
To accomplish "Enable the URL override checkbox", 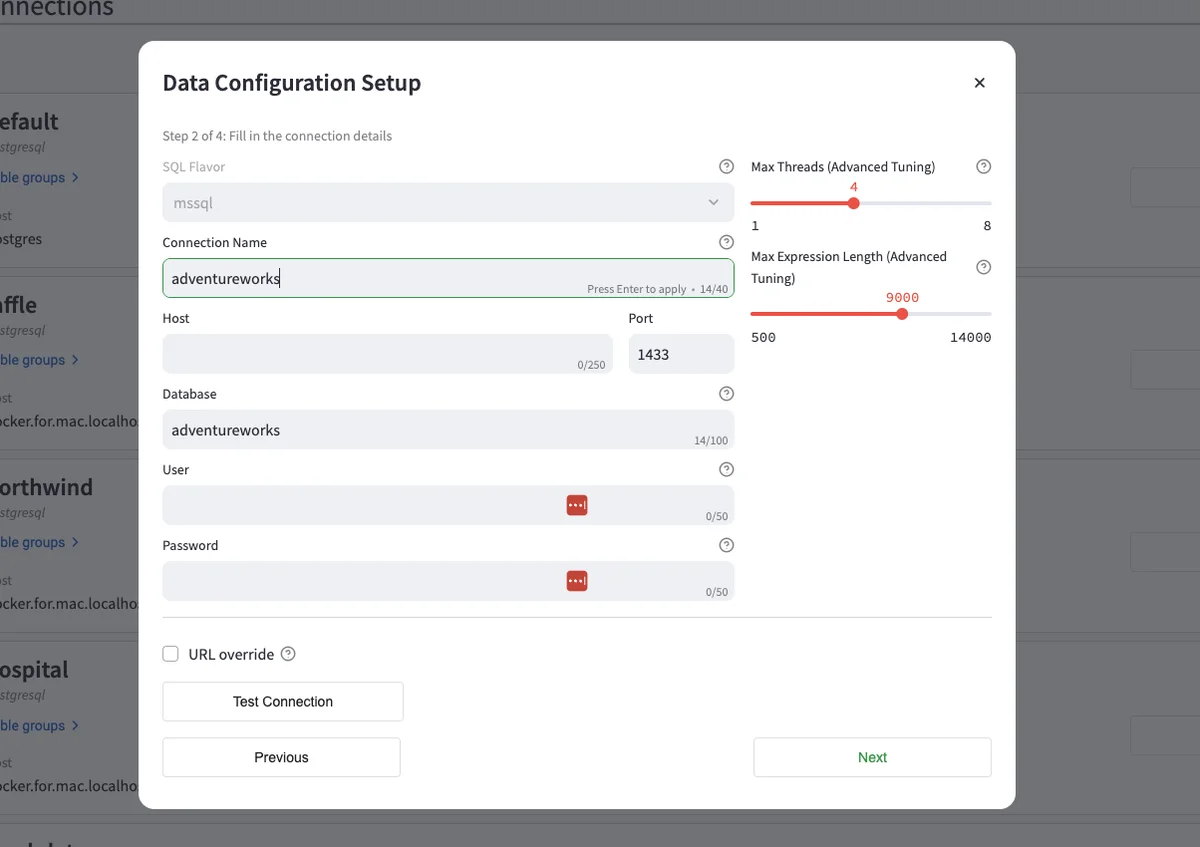I will pyautogui.click(x=171, y=654).
